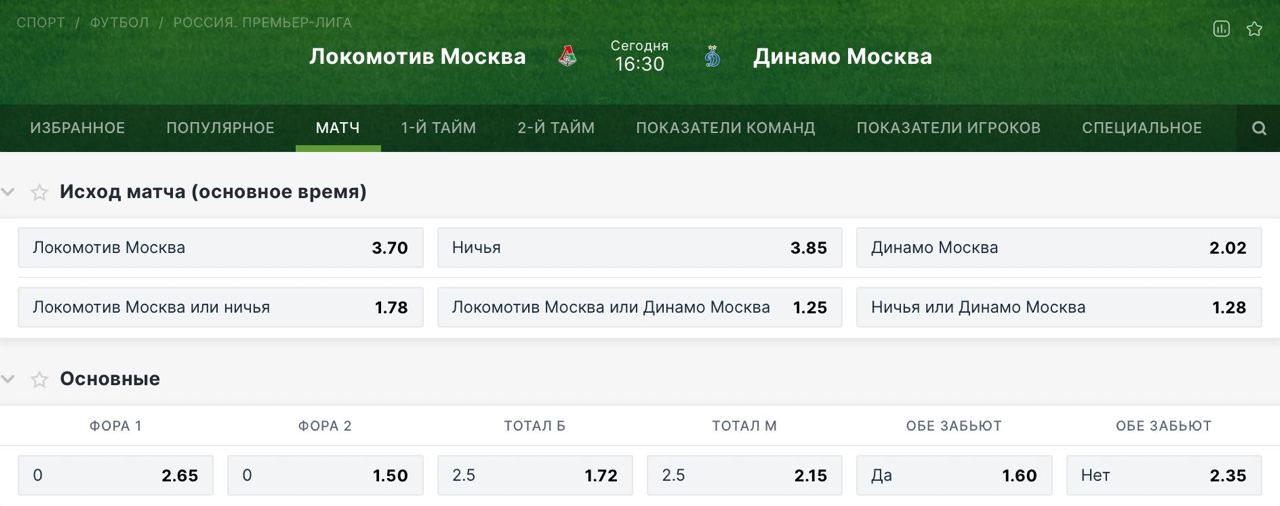Image resolution: width=1280 pixels, height=506 pixels.
Task: Click the search magnifier icon
Action: (1259, 128)
